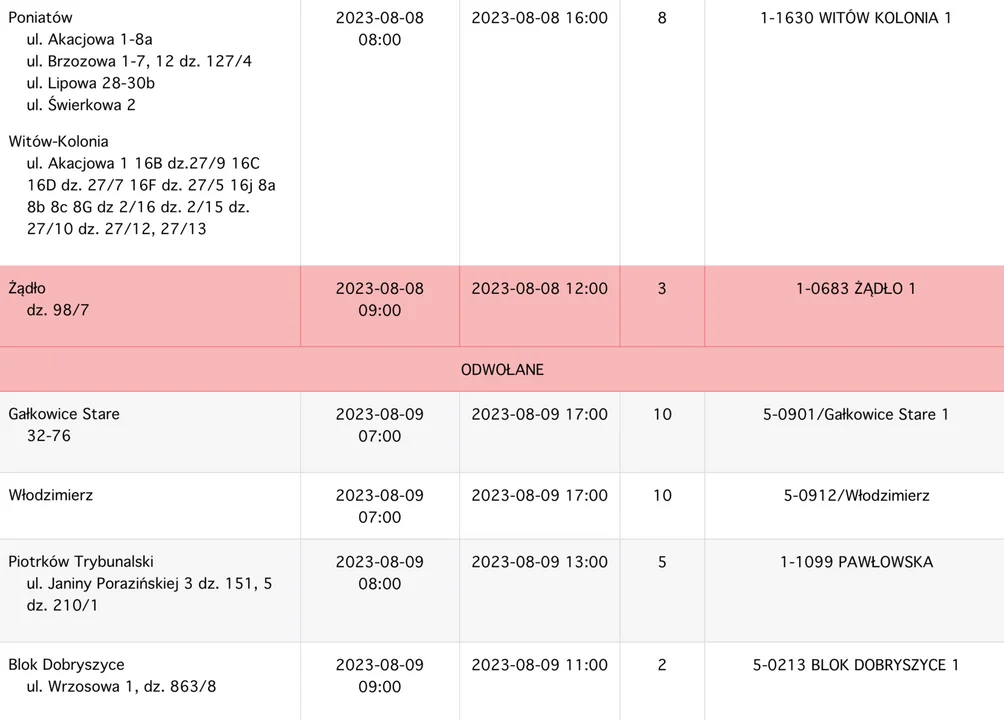This screenshot has width=1004, height=720.
Task: Click the Poniatów locality name
Action: click(40, 18)
